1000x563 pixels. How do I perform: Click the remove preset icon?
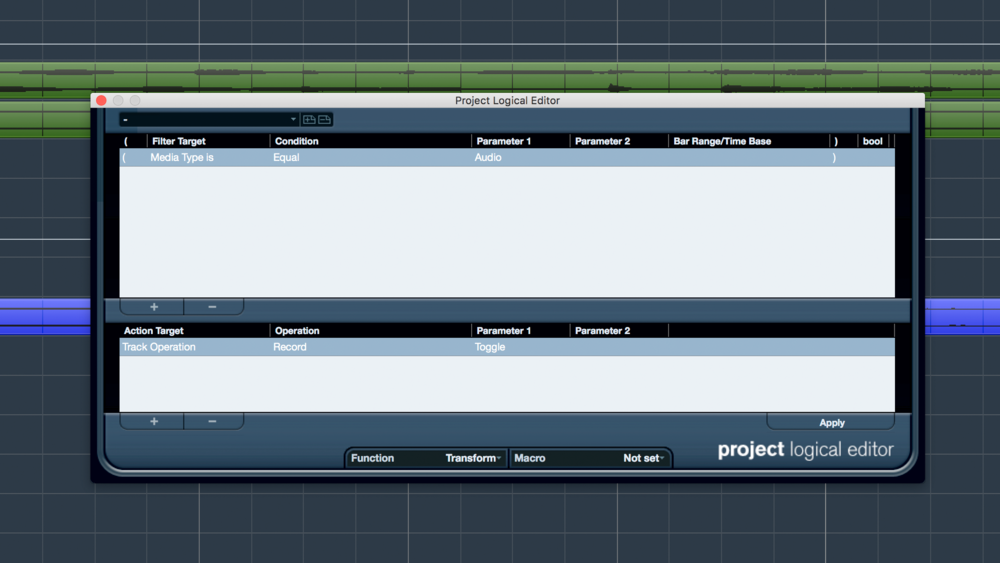325,120
